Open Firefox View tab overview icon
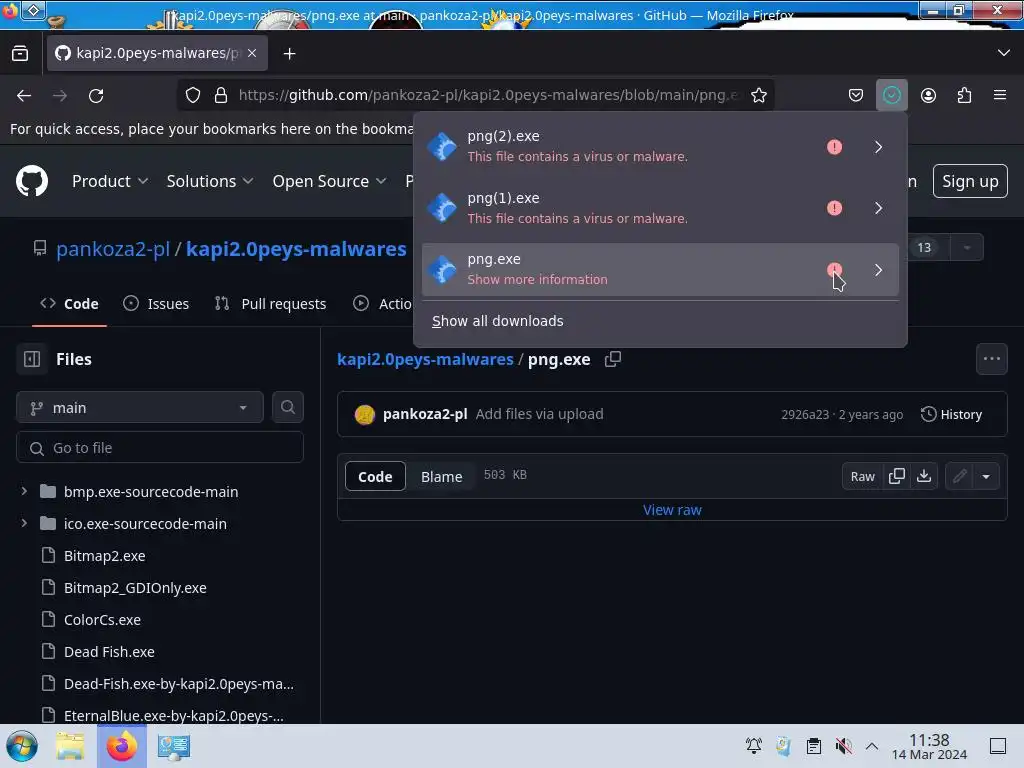1024x768 pixels. [20, 54]
